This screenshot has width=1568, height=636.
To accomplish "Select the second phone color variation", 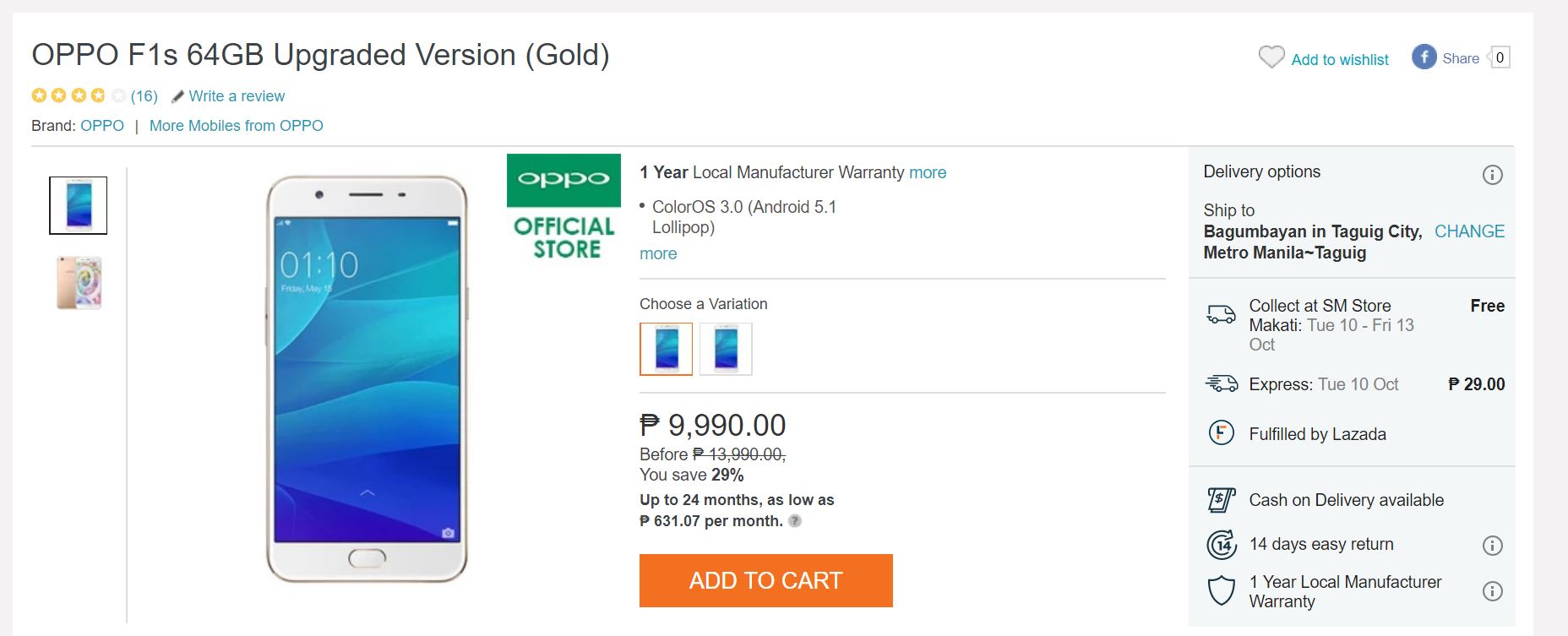I will coord(726,349).
